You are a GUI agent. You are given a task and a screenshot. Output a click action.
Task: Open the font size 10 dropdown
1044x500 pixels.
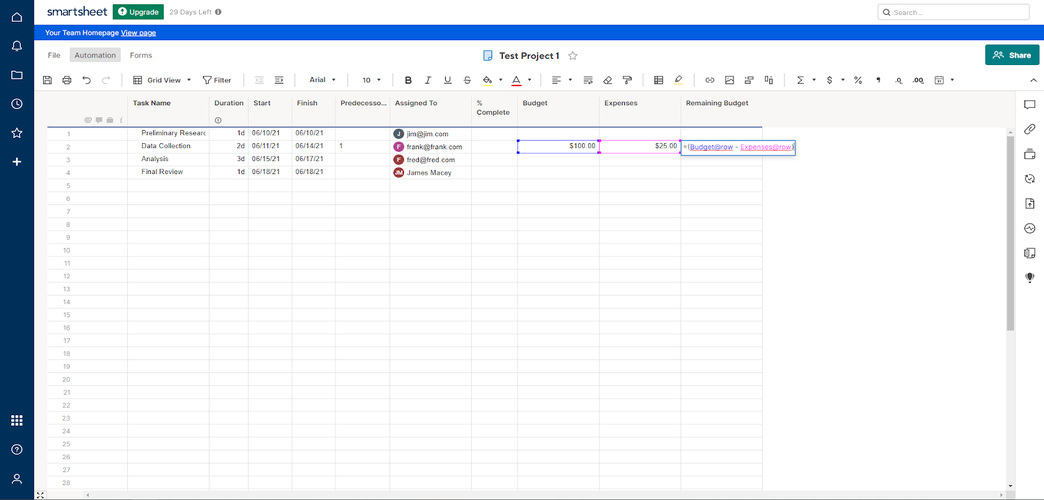371,80
